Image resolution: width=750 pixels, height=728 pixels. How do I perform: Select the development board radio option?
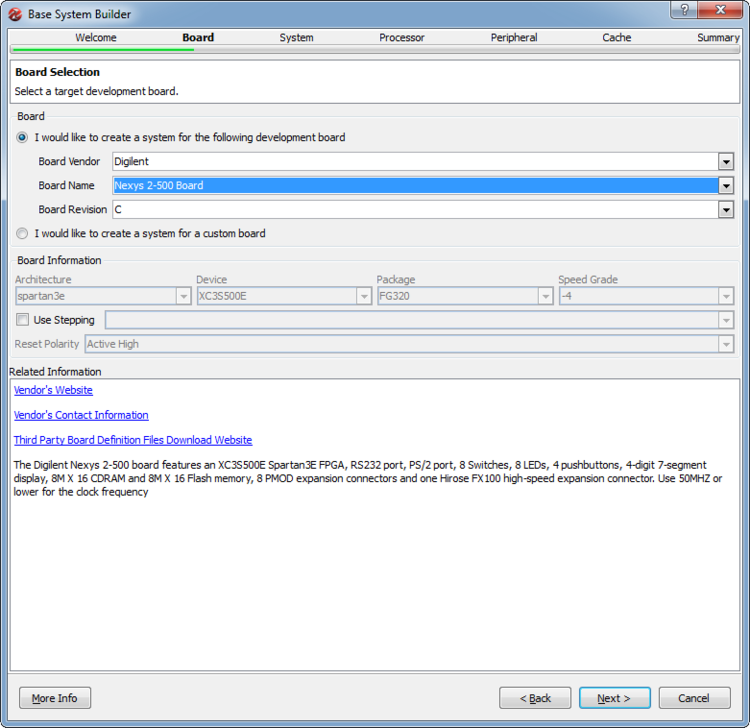point(22,138)
